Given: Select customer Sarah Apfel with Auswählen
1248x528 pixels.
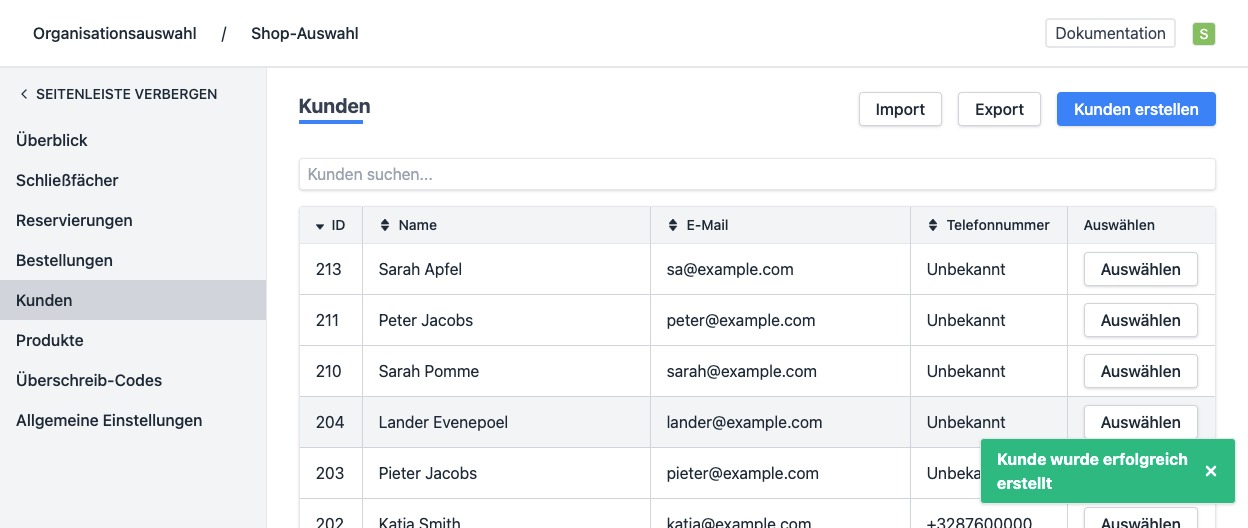Looking at the screenshot, I should pyautogui.click(x=1140, y=269).
